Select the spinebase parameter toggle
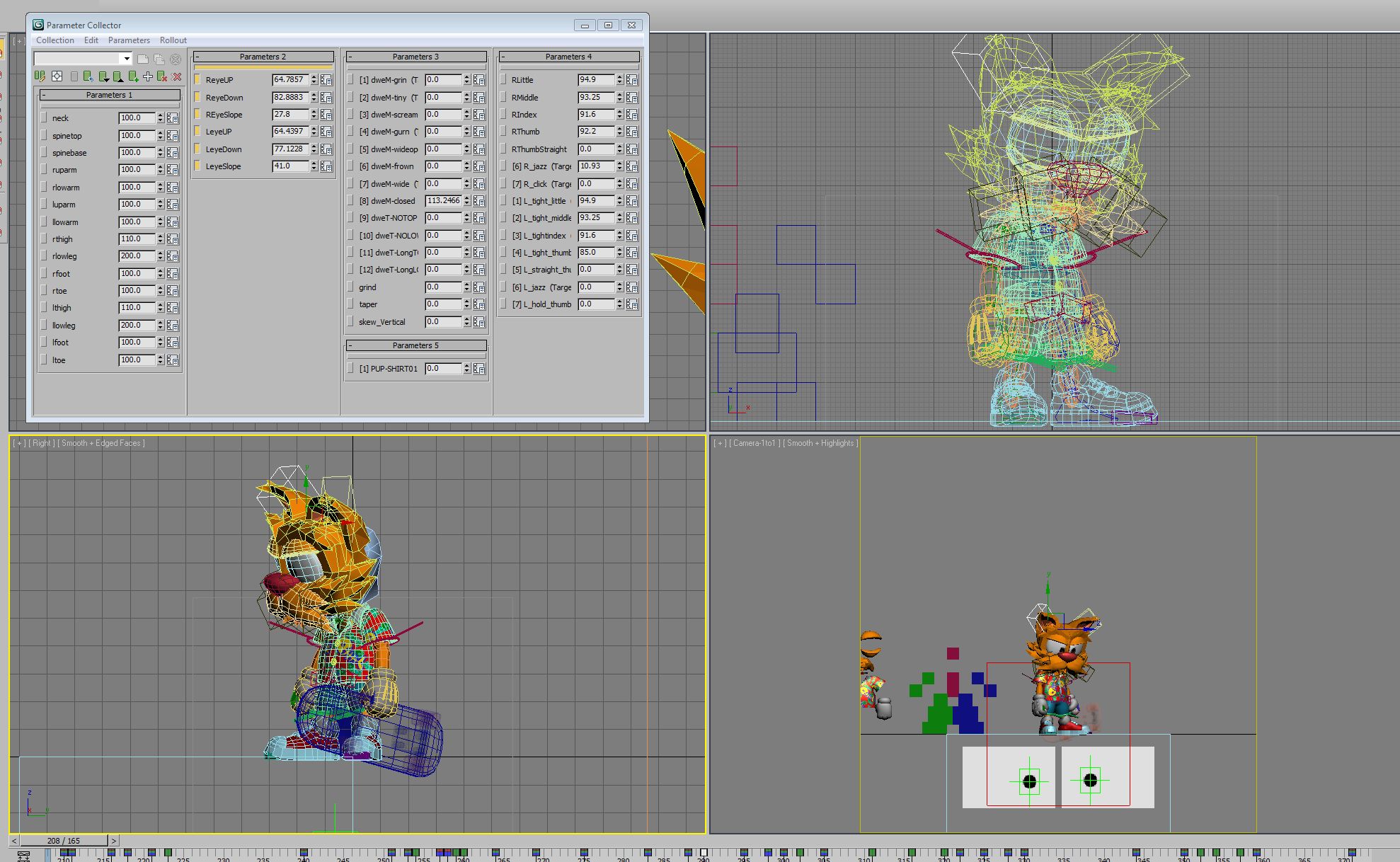Screen dimensions: 1400x862 click(x=45, y=153)
